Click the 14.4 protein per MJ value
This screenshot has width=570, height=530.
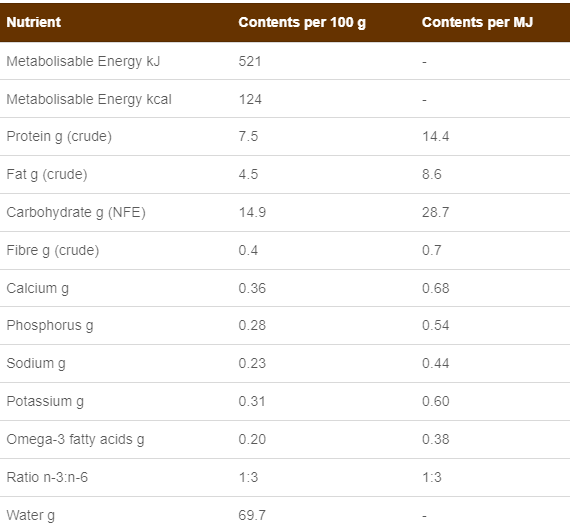coord(435,136)
